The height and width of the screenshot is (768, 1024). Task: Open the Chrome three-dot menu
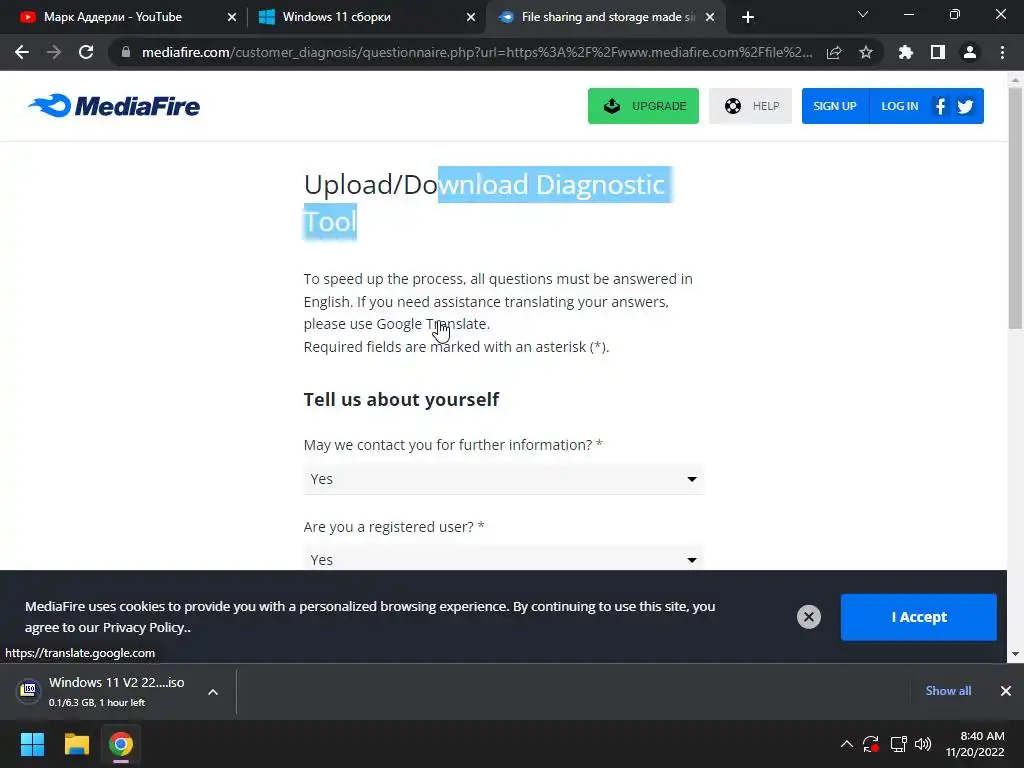coord(1002,52)
